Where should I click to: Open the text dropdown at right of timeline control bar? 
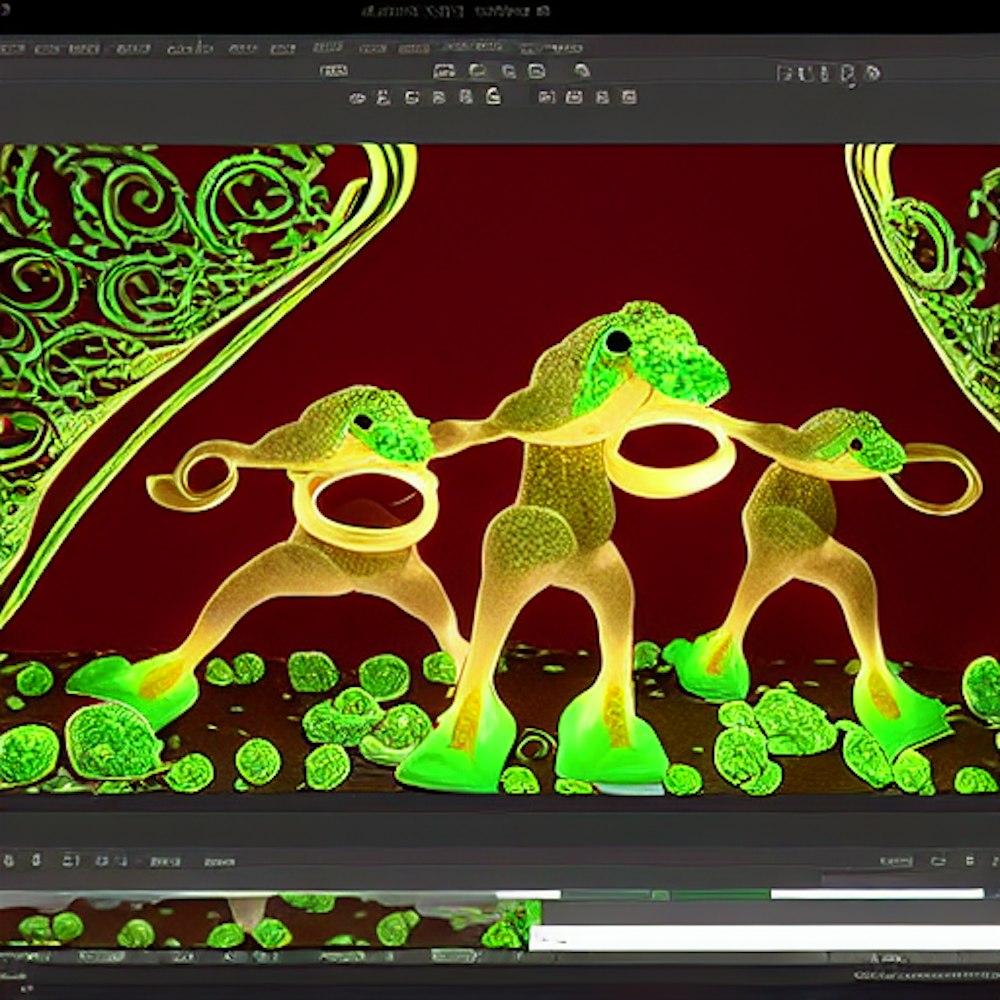tap(895, 861)
